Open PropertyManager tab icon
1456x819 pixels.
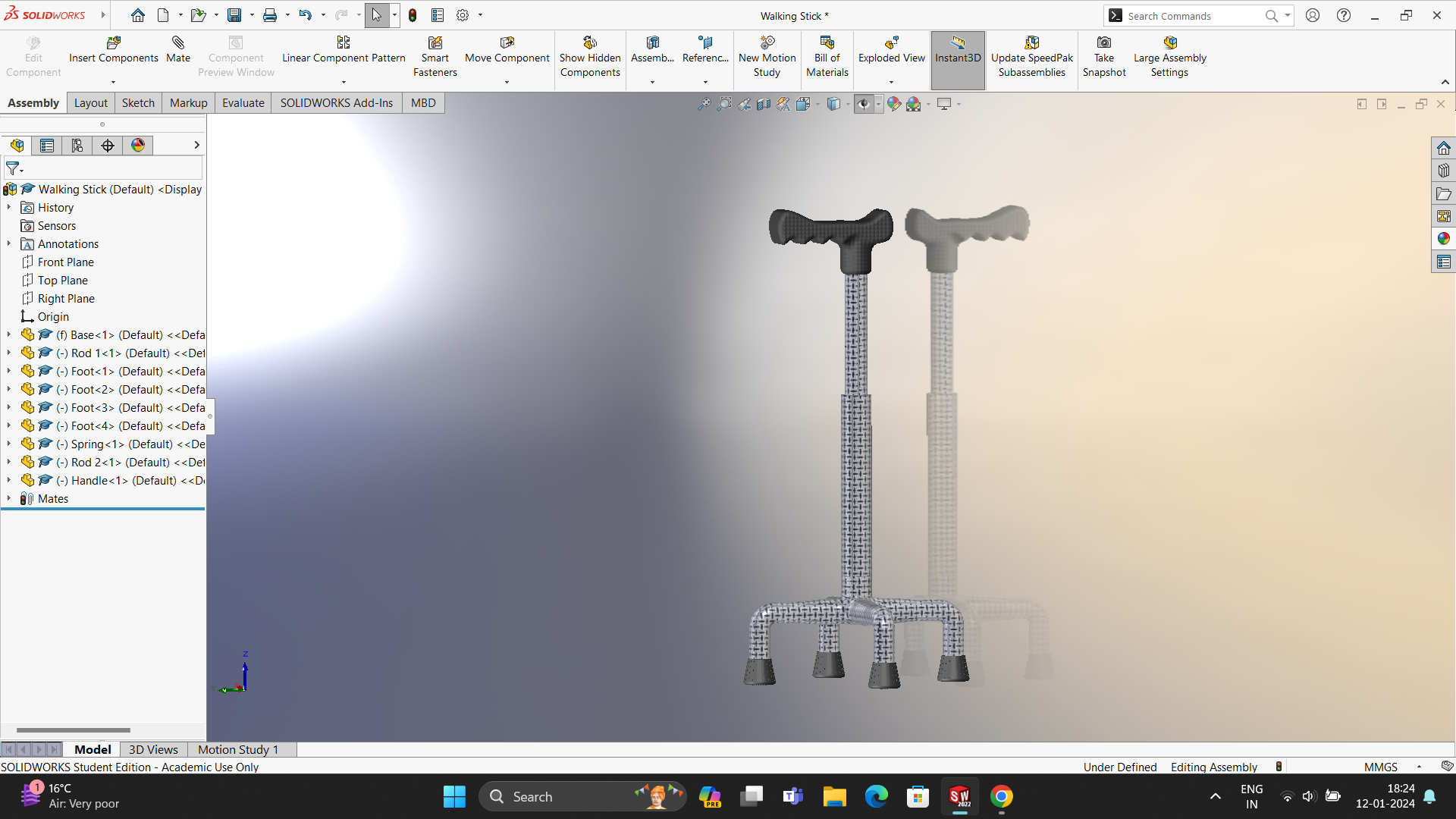coord(47,146)
